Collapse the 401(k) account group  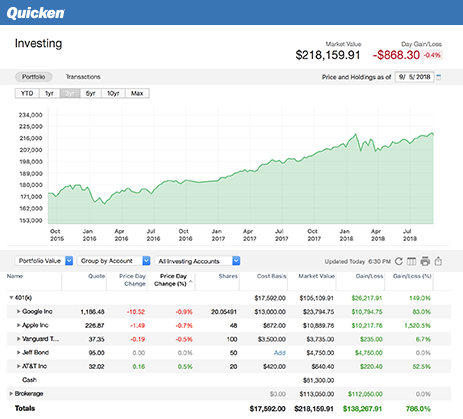tap(11, 298)
